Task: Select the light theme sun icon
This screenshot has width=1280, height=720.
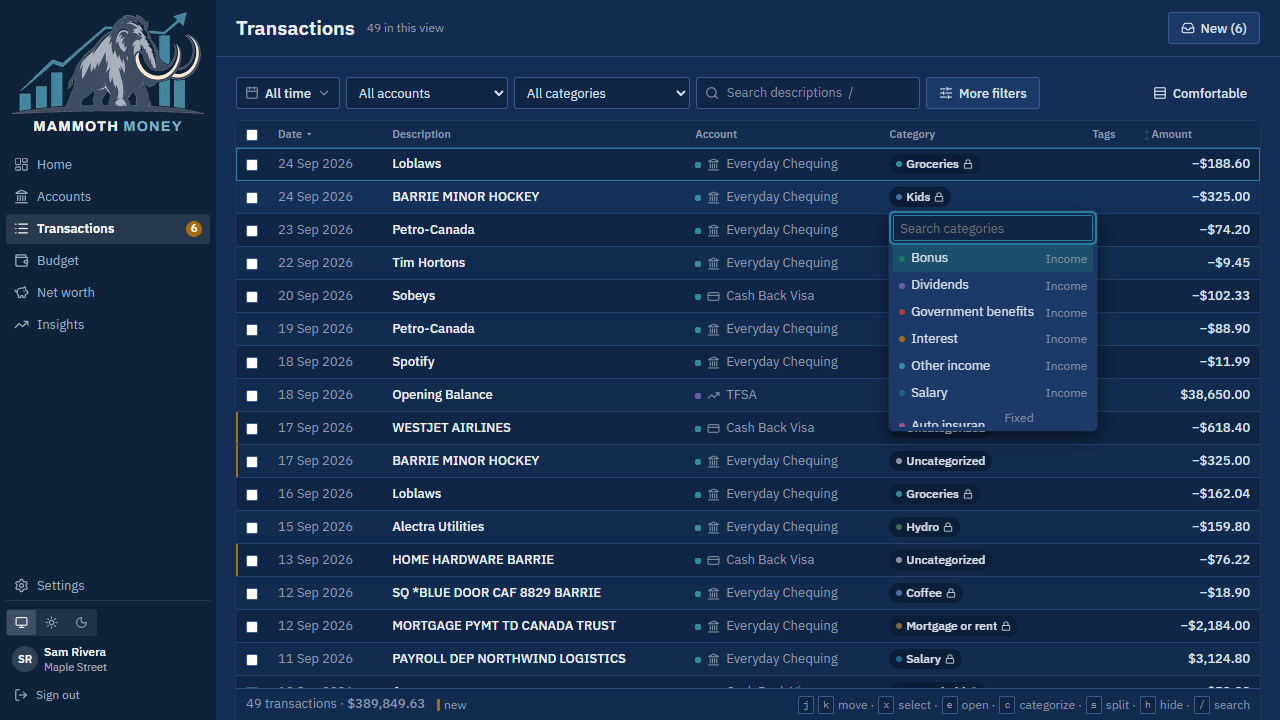Action: [51, 622]
